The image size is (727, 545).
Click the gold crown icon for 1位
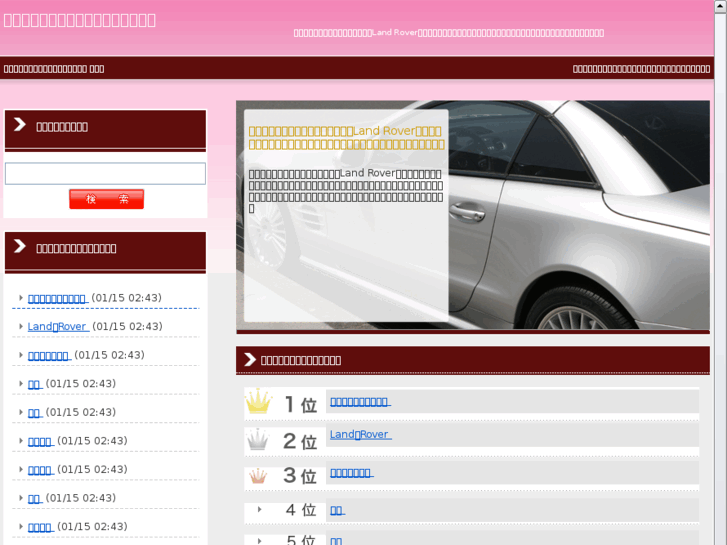[258, 402]
